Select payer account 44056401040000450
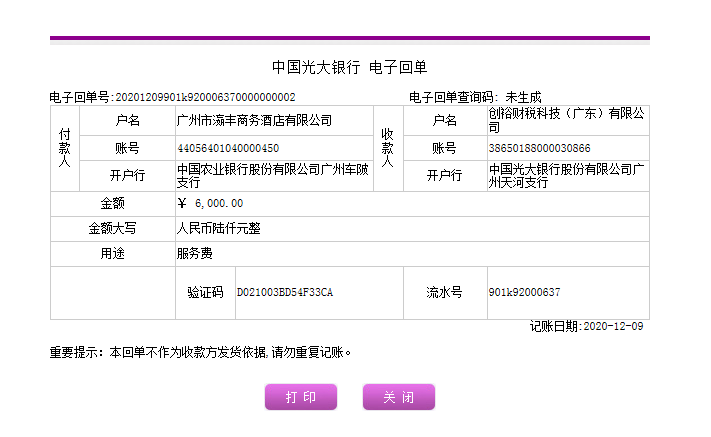Viewport: 711px width, 437px height. coord(228,148)
